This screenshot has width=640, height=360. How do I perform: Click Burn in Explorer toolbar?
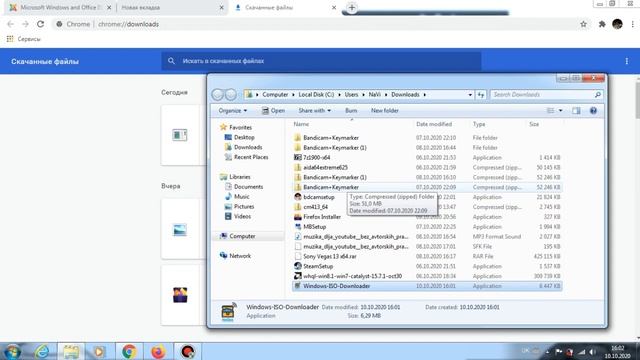(x=351, y=111)
